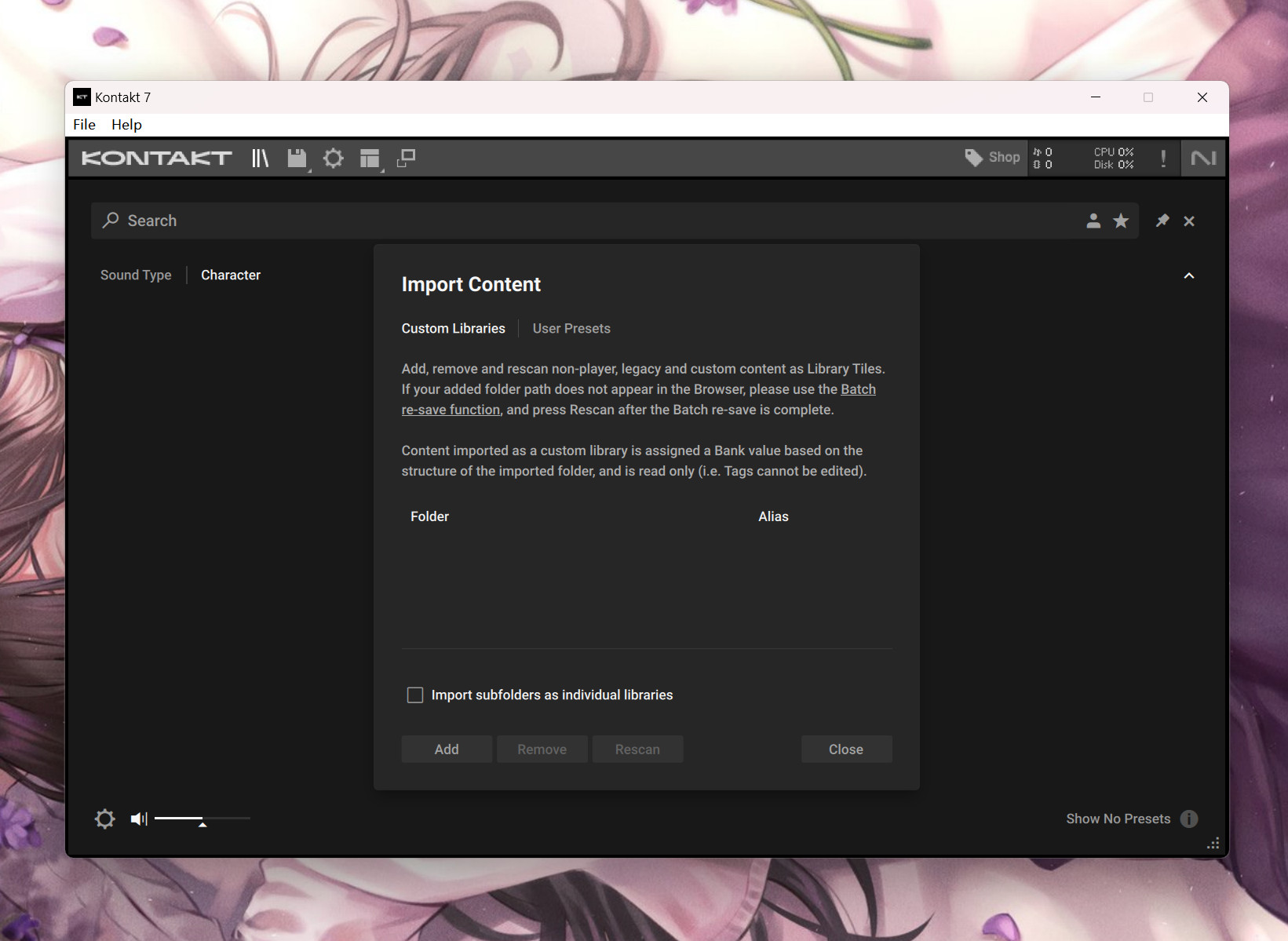Minimize the Kontakt 7 window
This screenshot has width=1288, height=941.
[x=1096, y=97]
